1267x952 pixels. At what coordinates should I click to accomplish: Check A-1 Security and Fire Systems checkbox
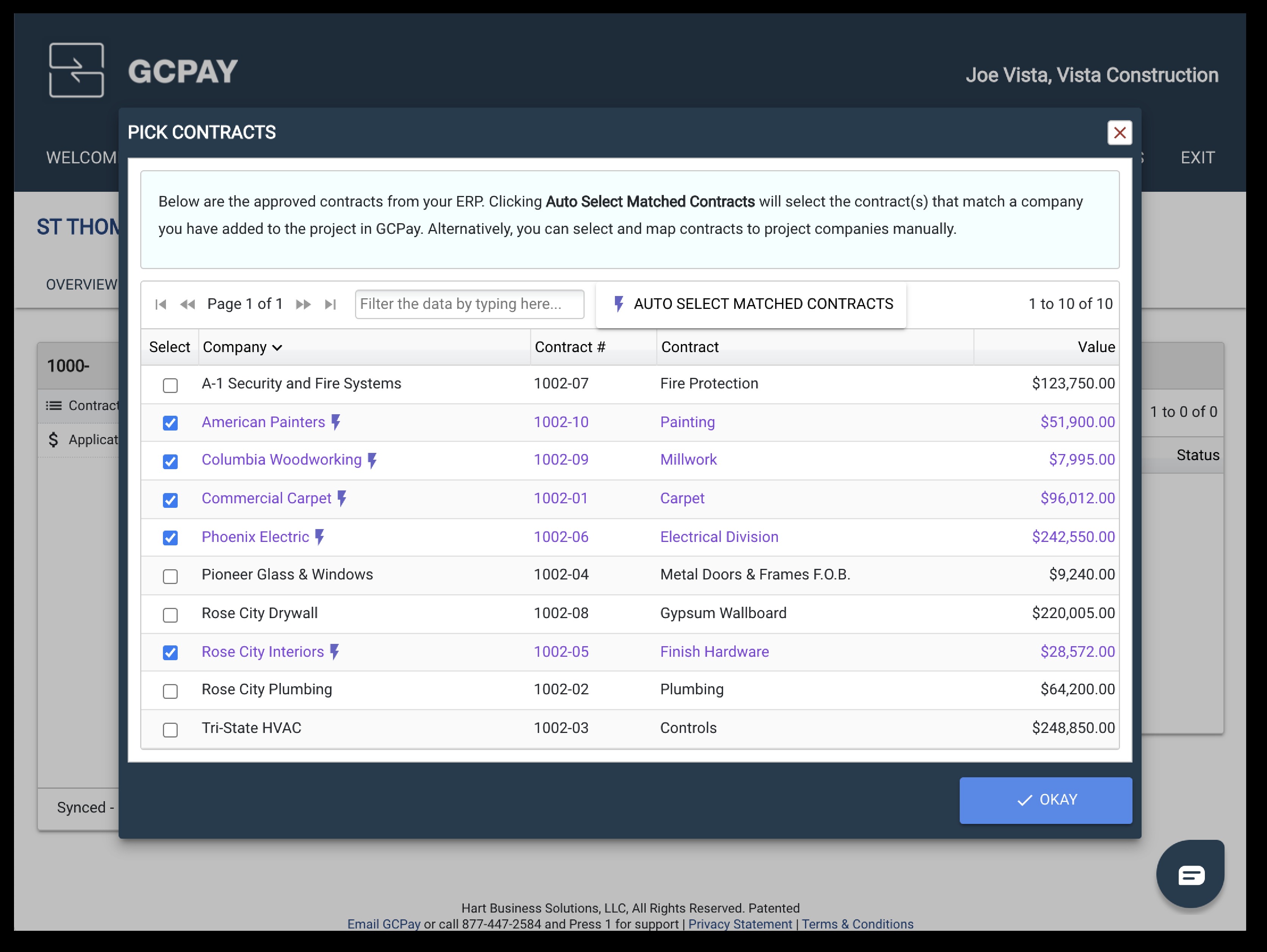[x=170, y=385]
